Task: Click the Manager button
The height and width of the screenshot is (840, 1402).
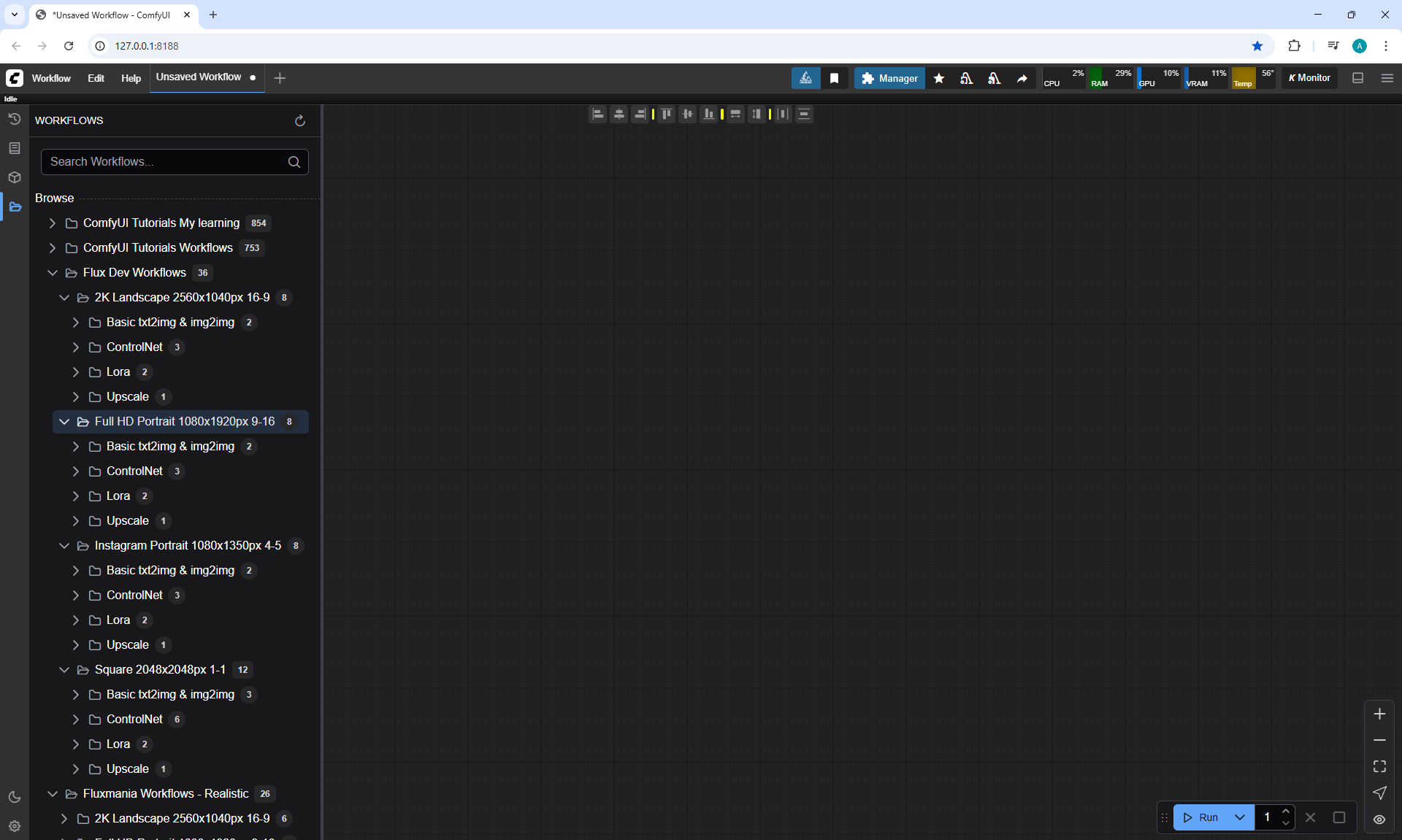Action: click(889, 78)
